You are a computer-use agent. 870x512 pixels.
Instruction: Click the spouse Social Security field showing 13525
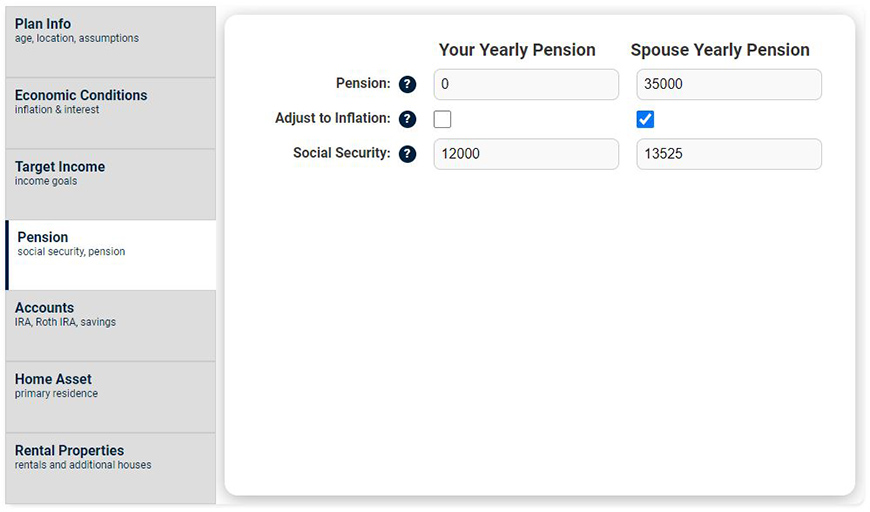coord(728,154)
